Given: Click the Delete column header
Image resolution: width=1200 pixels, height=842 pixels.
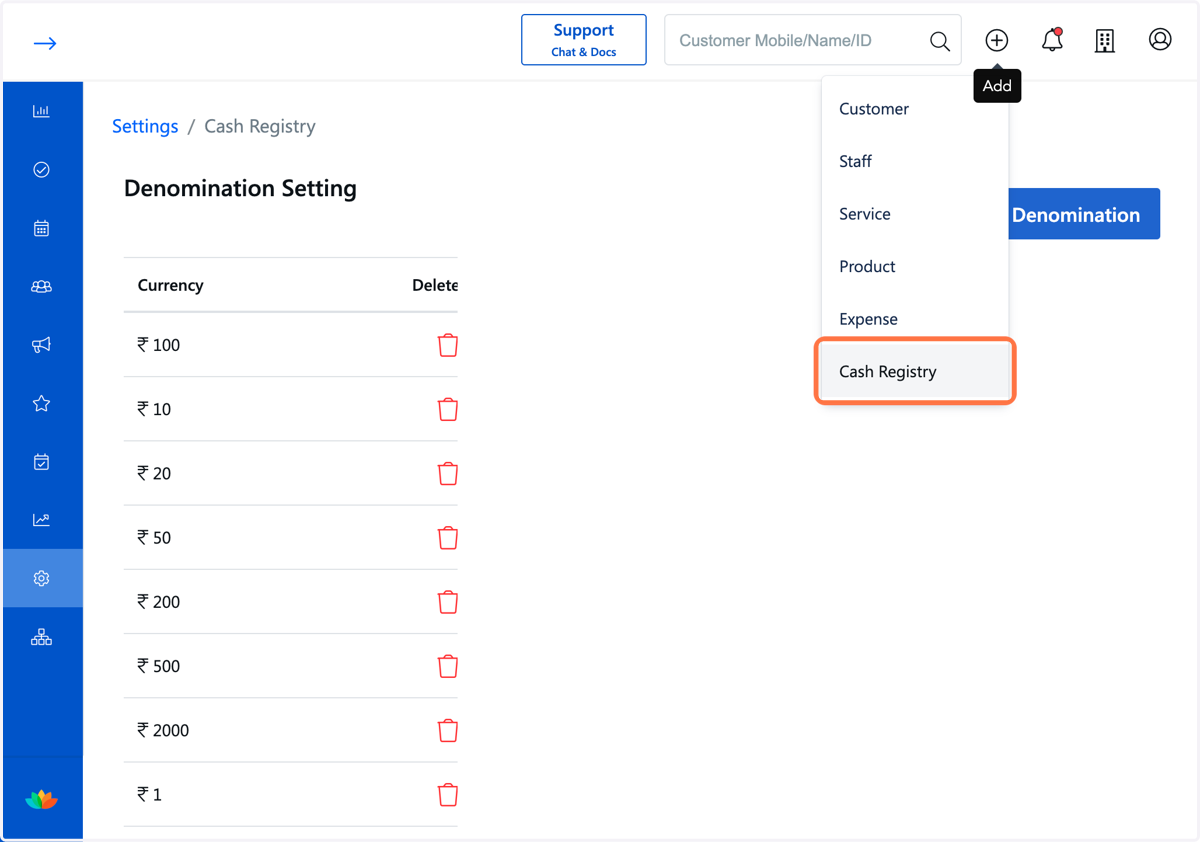Looking at the screenshot, I should 435,285.
